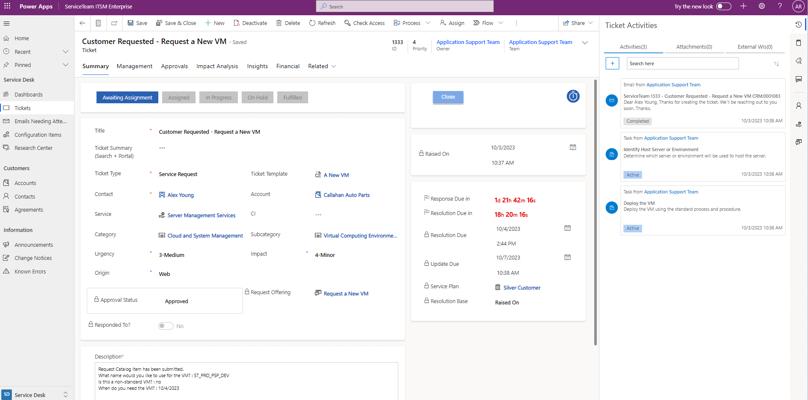
Task: Click the round timer icon beside Close
Action: coord(573,96)
